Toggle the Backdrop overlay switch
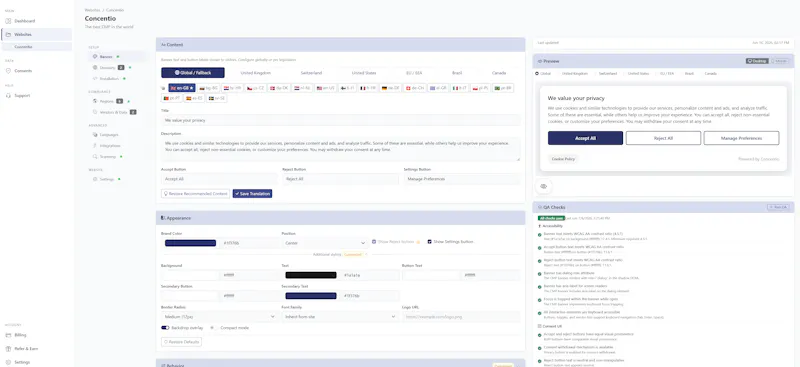The image size is (800, 367). coord(165,328)
